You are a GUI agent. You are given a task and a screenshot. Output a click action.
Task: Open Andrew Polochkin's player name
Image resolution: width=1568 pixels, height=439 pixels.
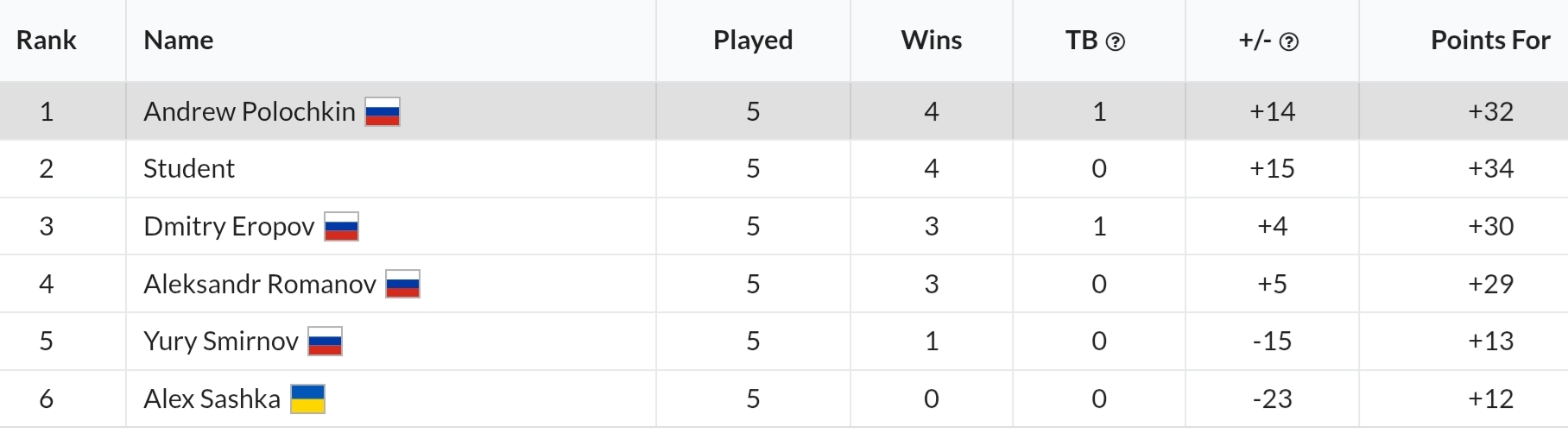point(250,111)
